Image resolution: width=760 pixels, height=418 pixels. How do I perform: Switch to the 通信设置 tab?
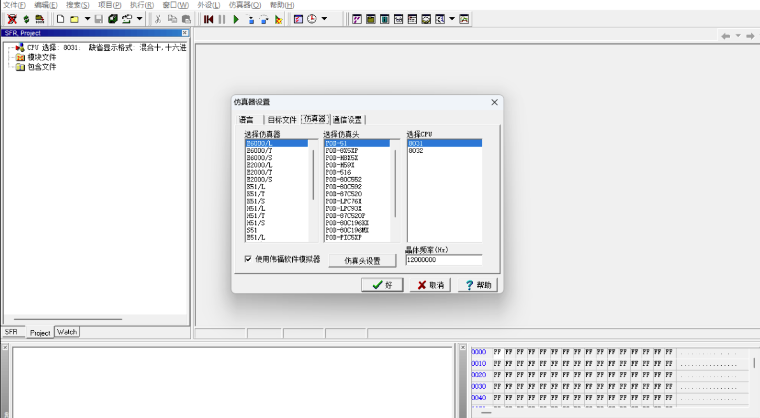point(348,119)
